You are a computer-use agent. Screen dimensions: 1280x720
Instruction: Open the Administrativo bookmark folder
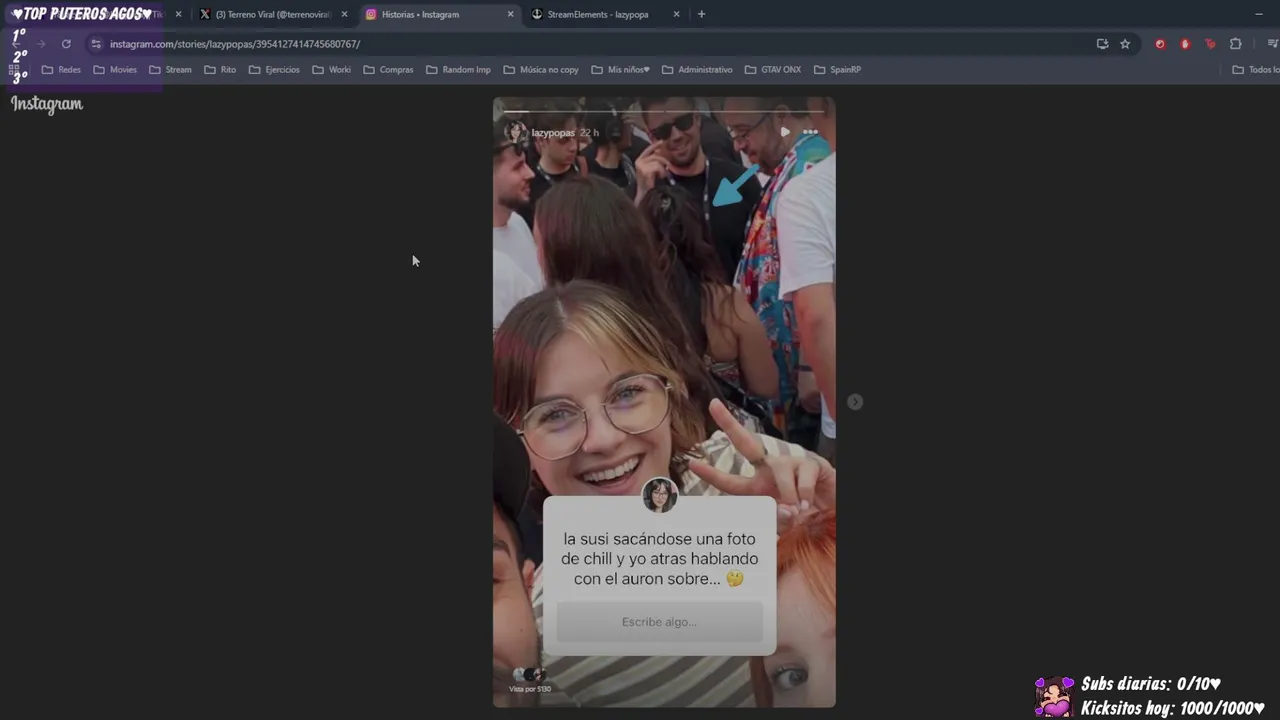[x=697, y=70]
